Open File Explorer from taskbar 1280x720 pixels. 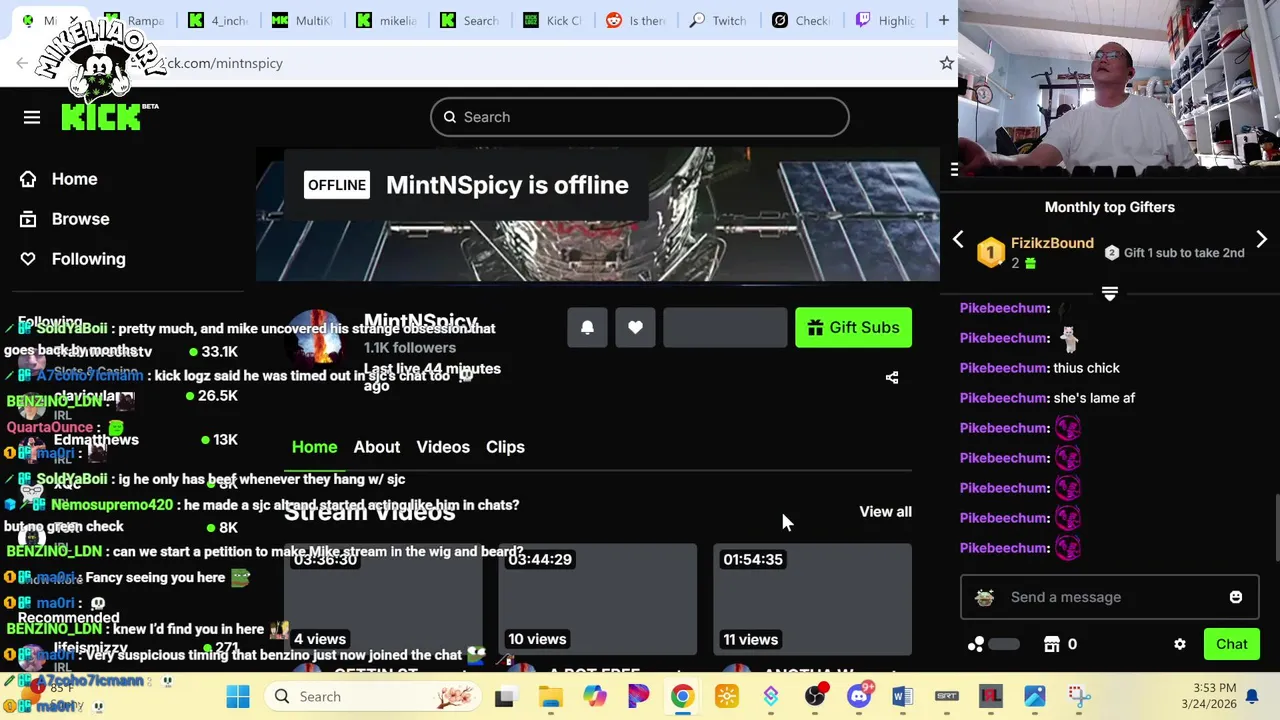551,696
